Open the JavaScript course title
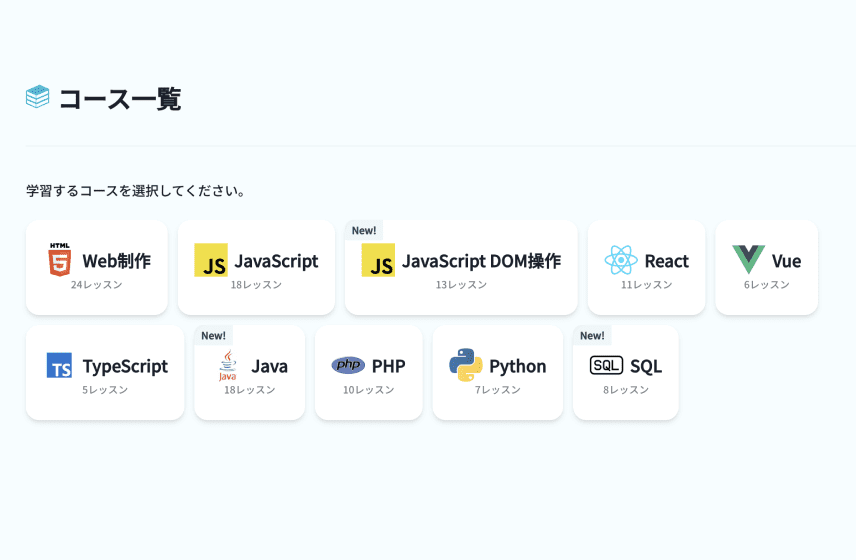This screenshot has height=560, width=856. [x=276, y=261]
